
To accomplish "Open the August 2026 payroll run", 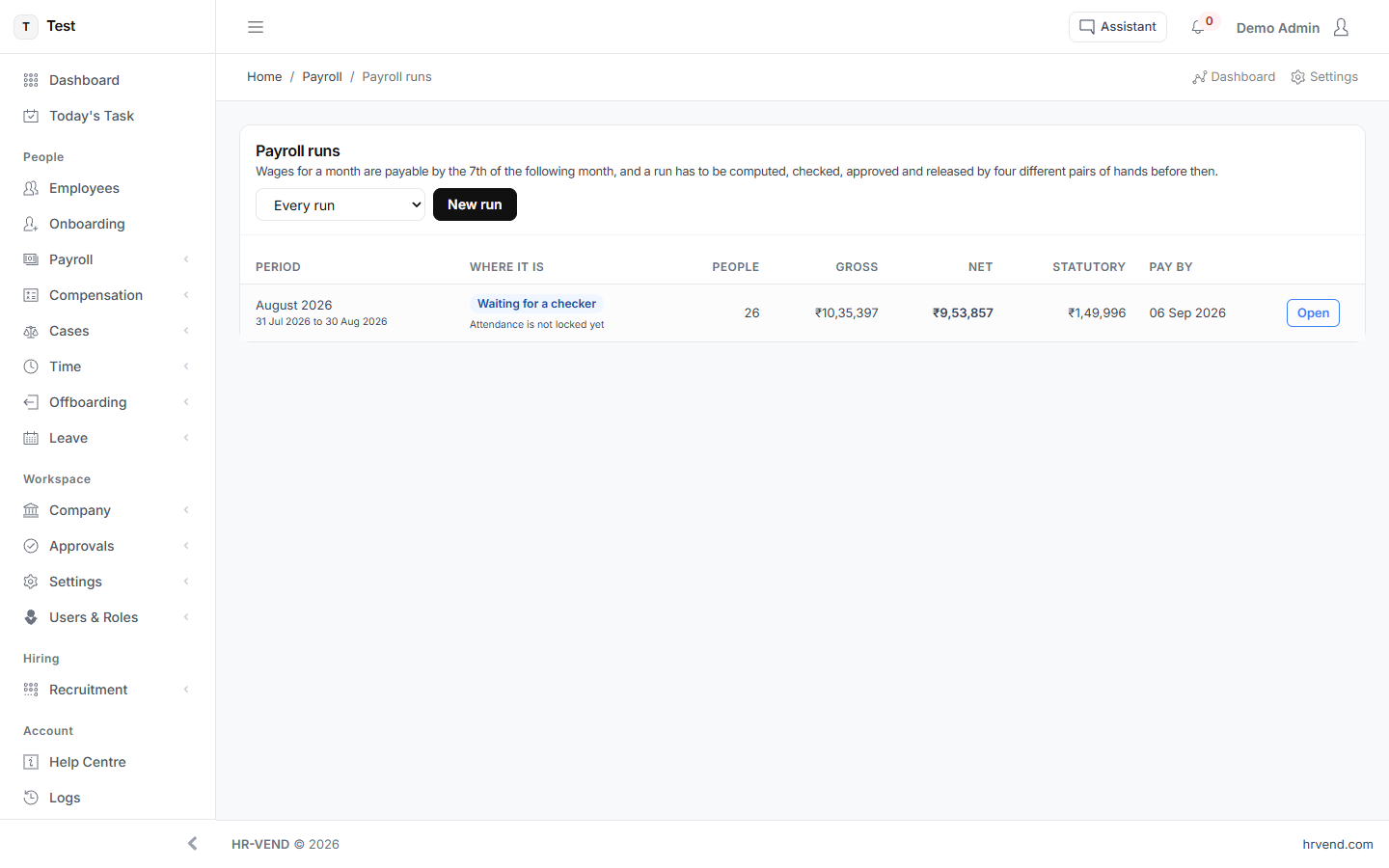I will point(1313,312).
